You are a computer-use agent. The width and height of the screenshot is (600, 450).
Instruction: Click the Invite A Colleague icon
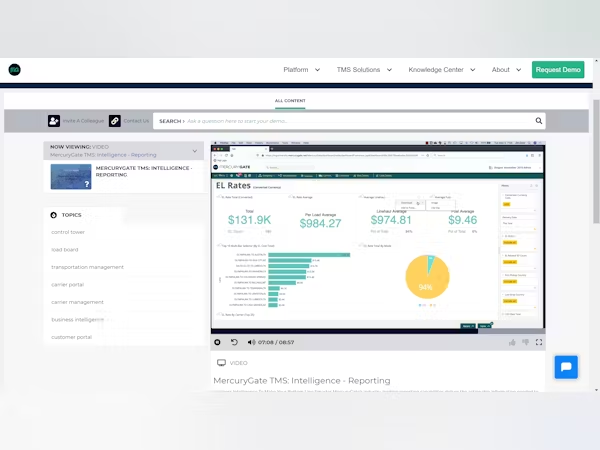[x=54, y=121]
